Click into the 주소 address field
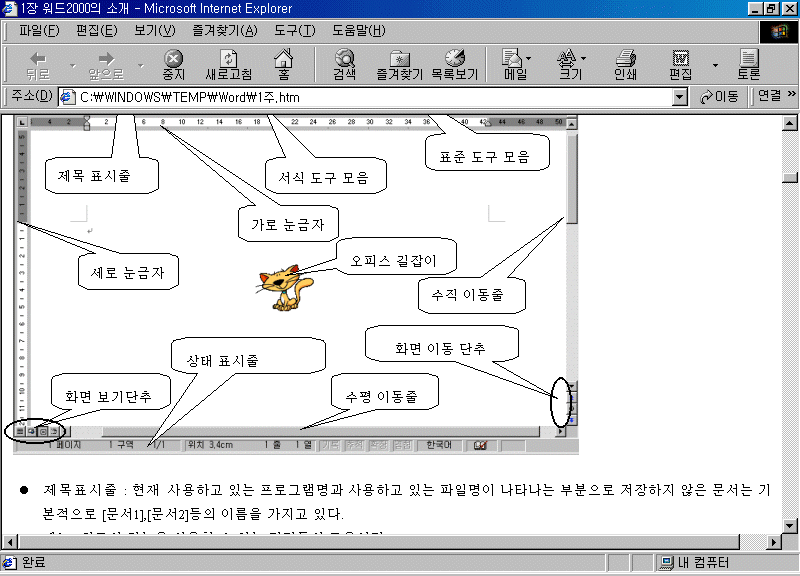Viewport: 800px width, 576px height. click(x=374, y=97)
